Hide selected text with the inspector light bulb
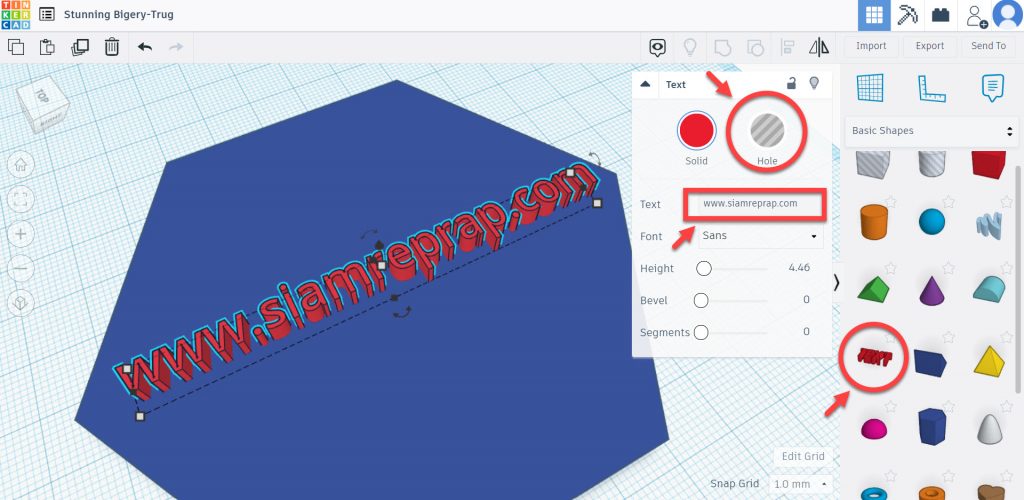1024x500 pixels. pyautogui.click(x=814, y=84)
